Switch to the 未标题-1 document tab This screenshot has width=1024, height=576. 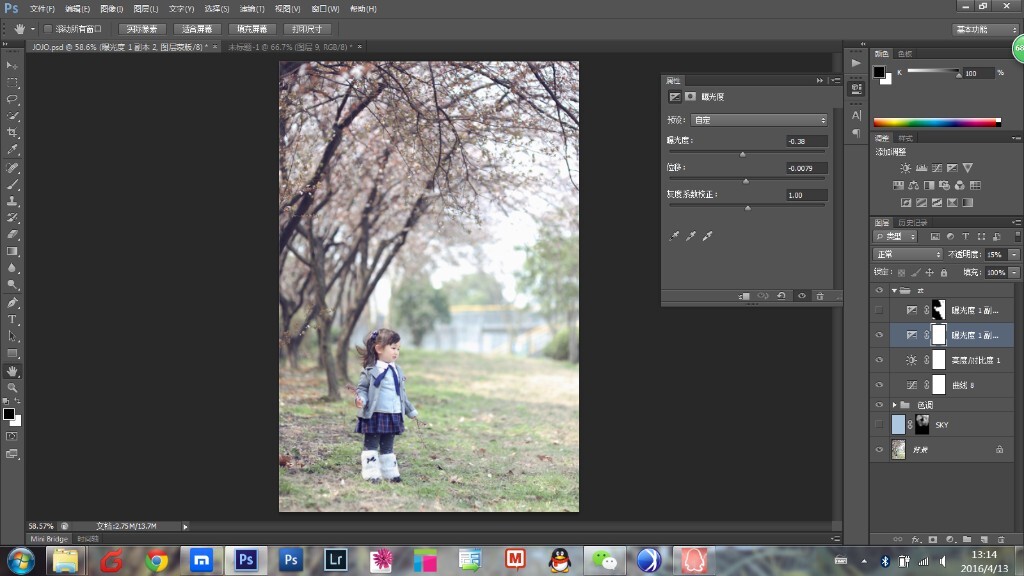tap(290, 47)
